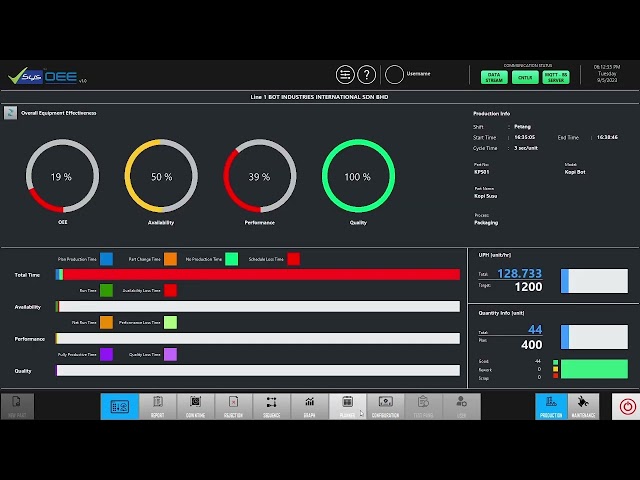Click the red Schedule Loss Time swatch
This screenshot has height=480, width=640.
293,259
